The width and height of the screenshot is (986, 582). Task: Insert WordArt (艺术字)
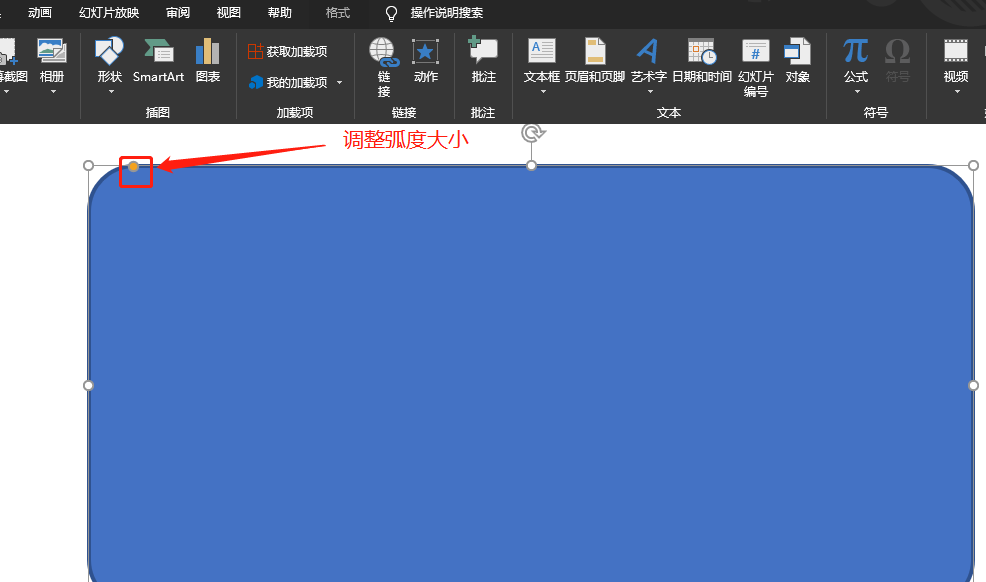[x=648, y=60]
